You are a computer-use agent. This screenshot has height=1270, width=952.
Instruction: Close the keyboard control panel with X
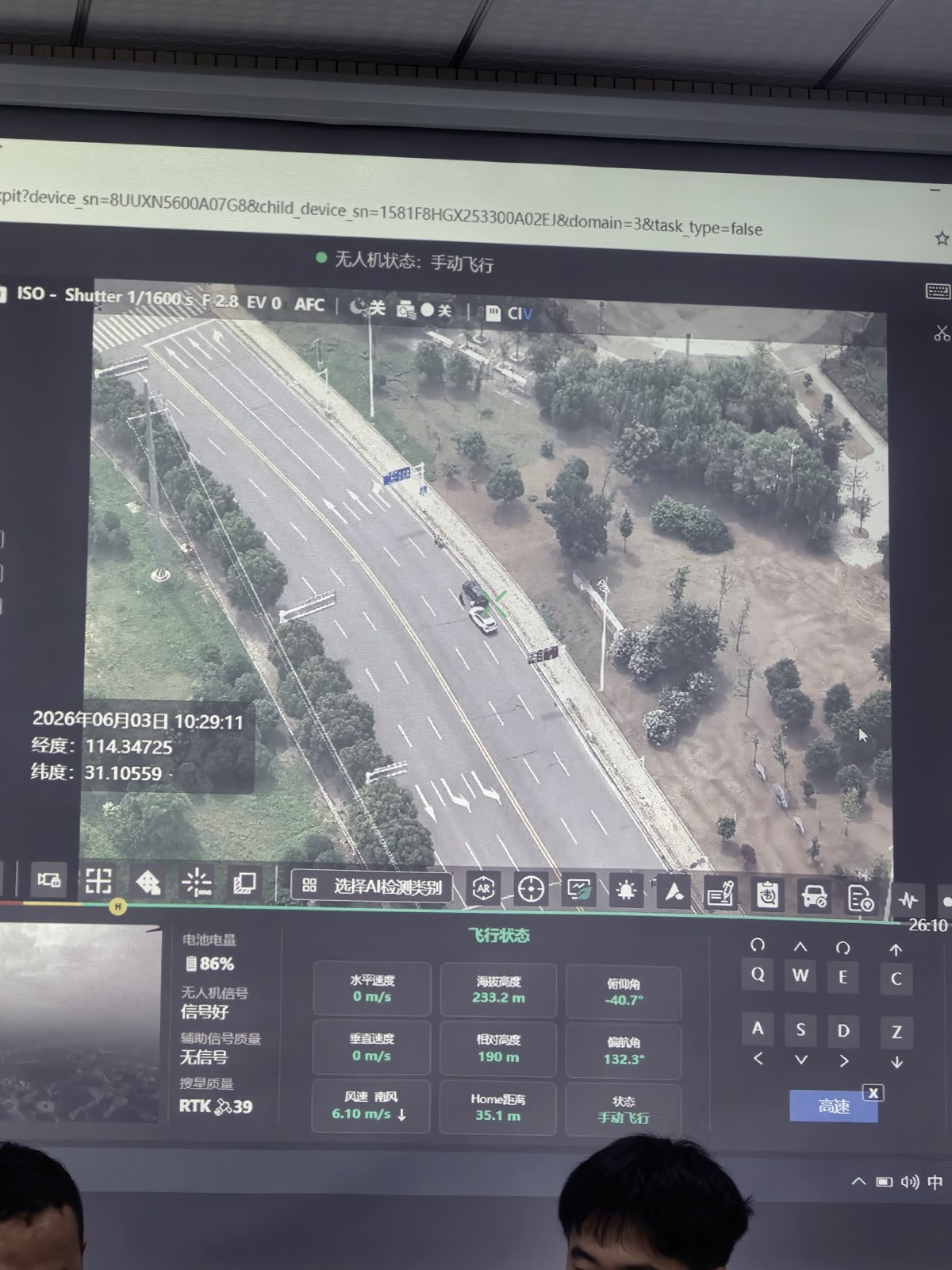tap(873, 1093)
